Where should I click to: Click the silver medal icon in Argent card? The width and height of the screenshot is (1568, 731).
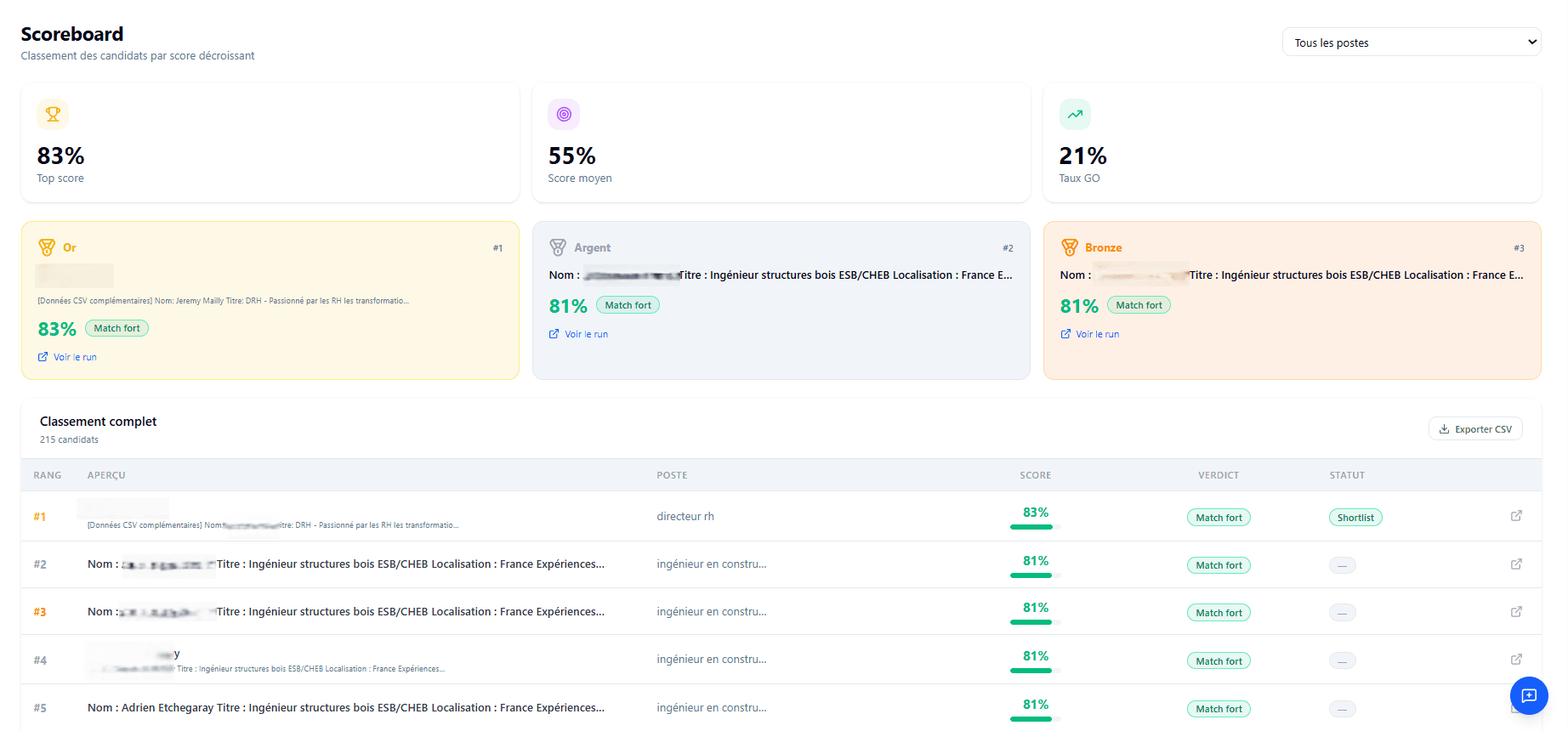tap(558, 247)
